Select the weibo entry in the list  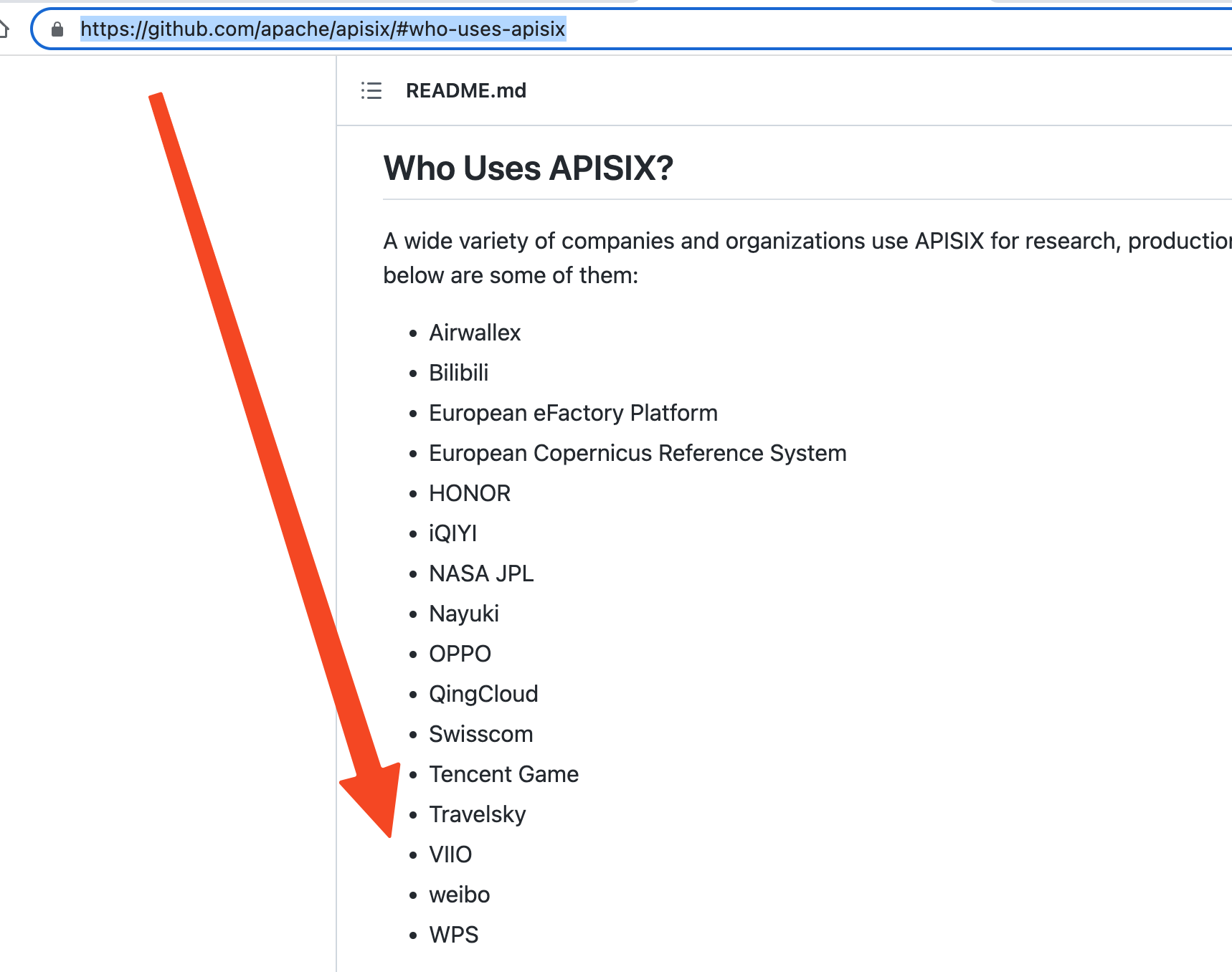coord(459,894)
